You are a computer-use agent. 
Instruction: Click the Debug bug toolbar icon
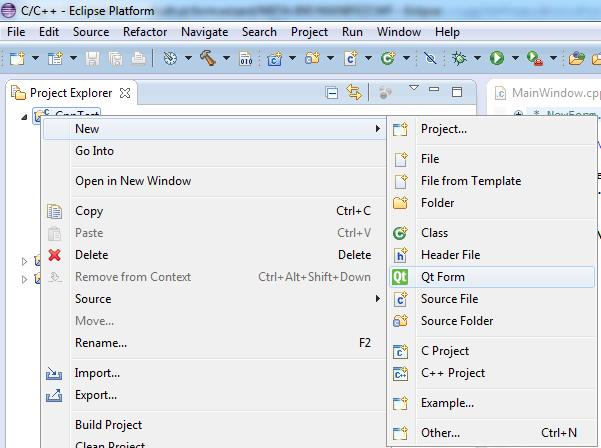[459, 58]
